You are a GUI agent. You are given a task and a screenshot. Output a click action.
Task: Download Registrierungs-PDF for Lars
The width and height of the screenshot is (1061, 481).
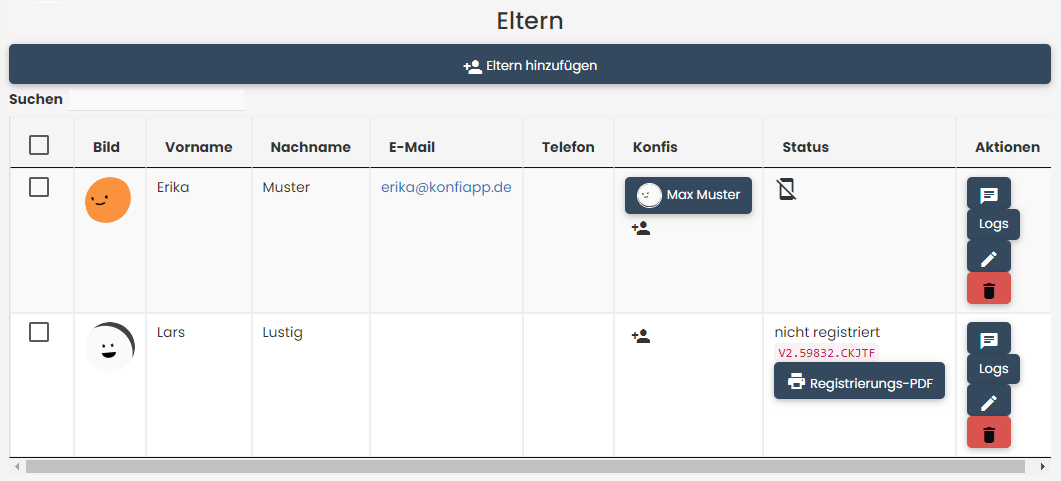(x=859, y=381)
